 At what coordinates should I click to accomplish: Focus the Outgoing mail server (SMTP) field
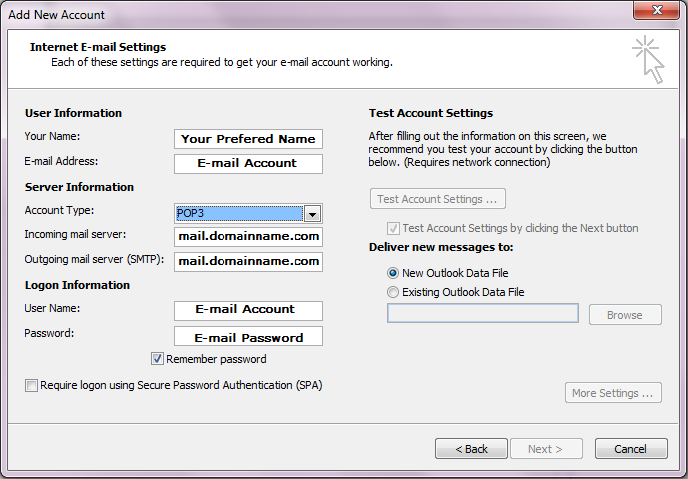pos(248,261)
